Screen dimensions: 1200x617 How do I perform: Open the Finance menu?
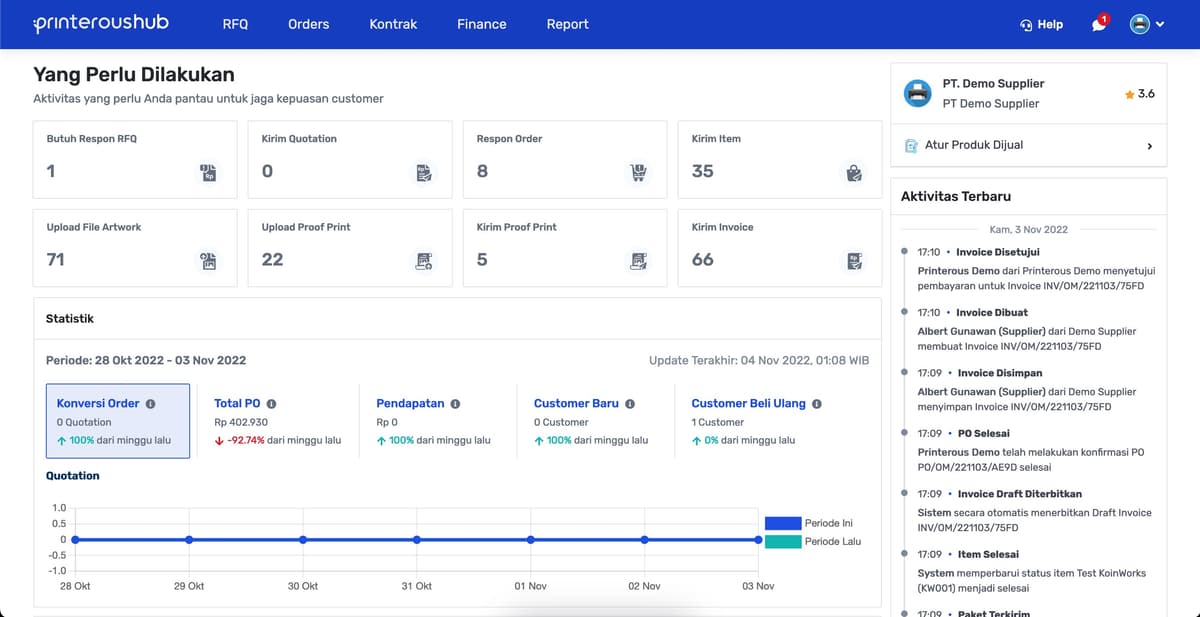(x=481, y=24)
